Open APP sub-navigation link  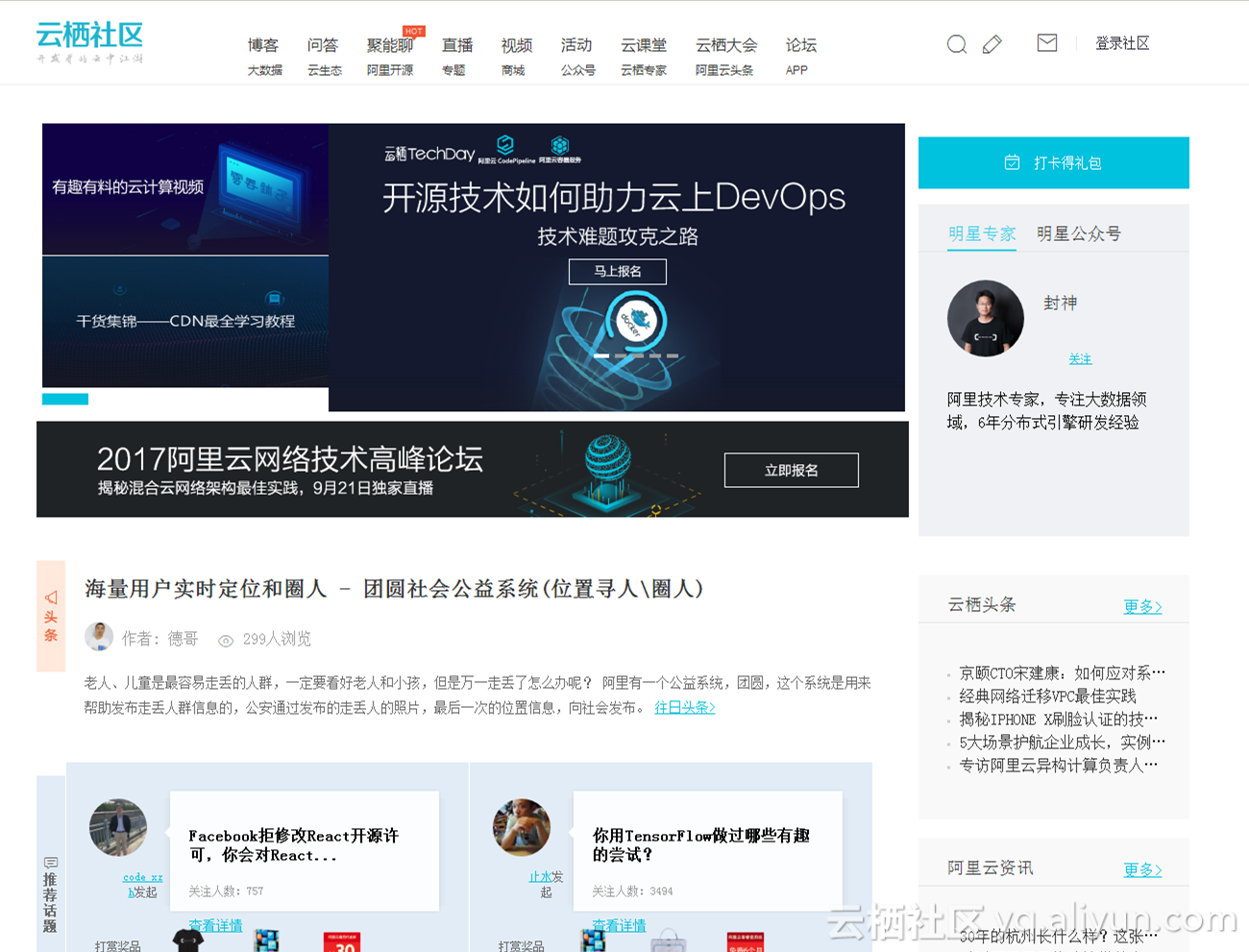796,70
